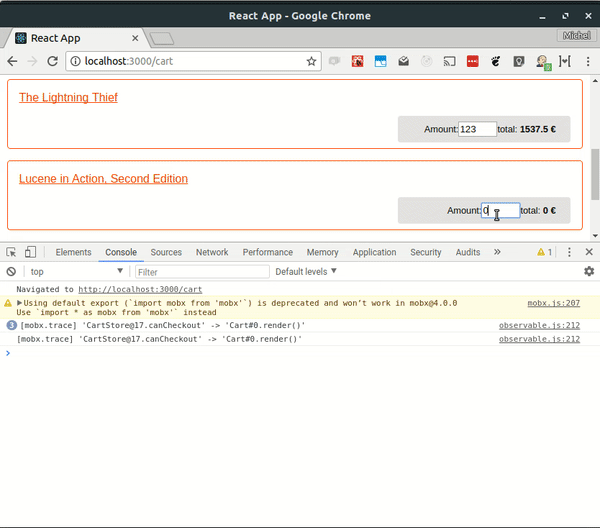Expand more DevTools tabs chevron
This screenshot has width=600, height=528.
click(x=497, y=253)
